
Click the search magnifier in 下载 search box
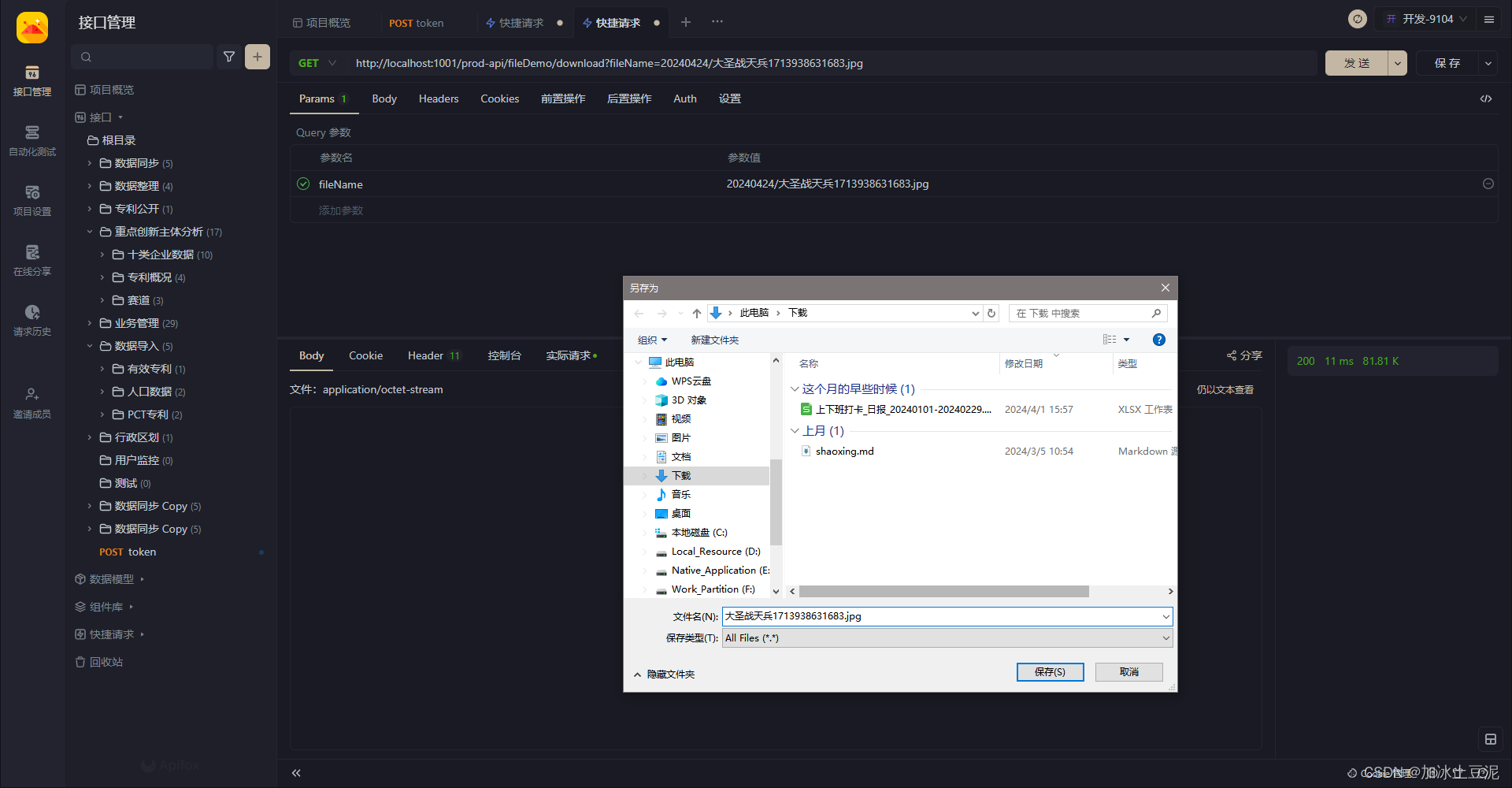pyautogui.click(x=1156, y=314)
